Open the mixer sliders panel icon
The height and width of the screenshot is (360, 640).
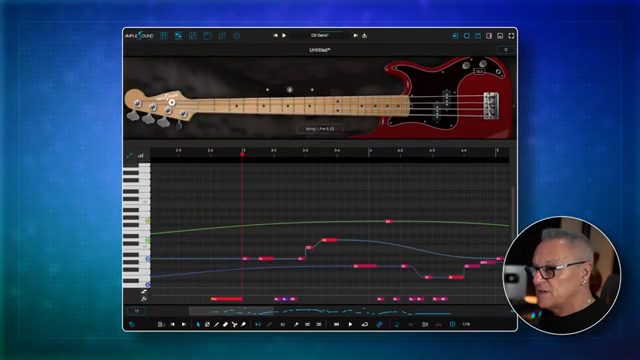point(222,36)
